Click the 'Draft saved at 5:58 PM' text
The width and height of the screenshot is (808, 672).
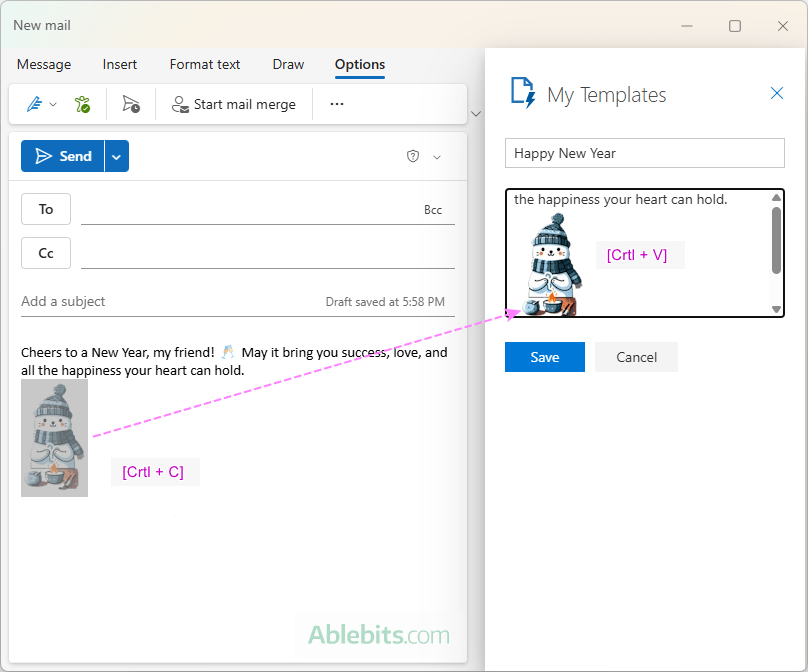coord(385,302)
